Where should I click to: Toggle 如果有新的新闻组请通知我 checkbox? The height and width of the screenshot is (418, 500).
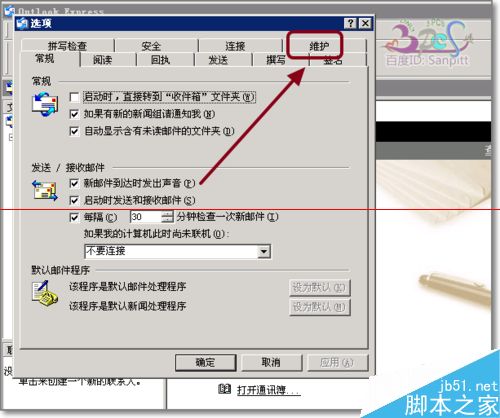click(74, 114)
